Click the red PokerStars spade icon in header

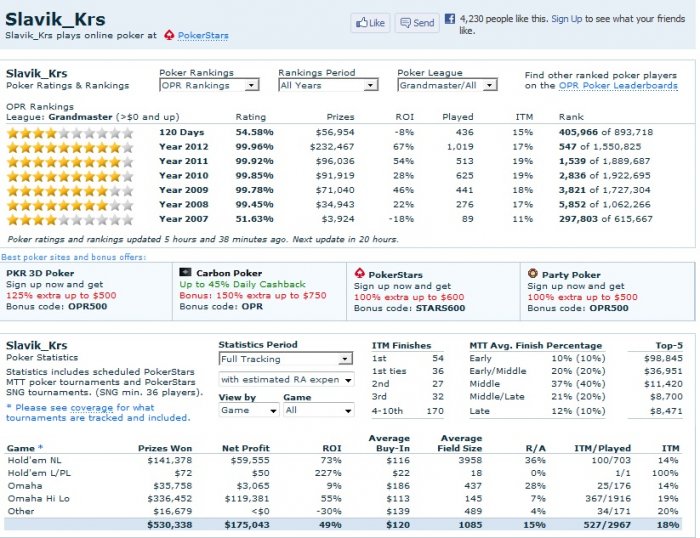[x=169, y=35]
